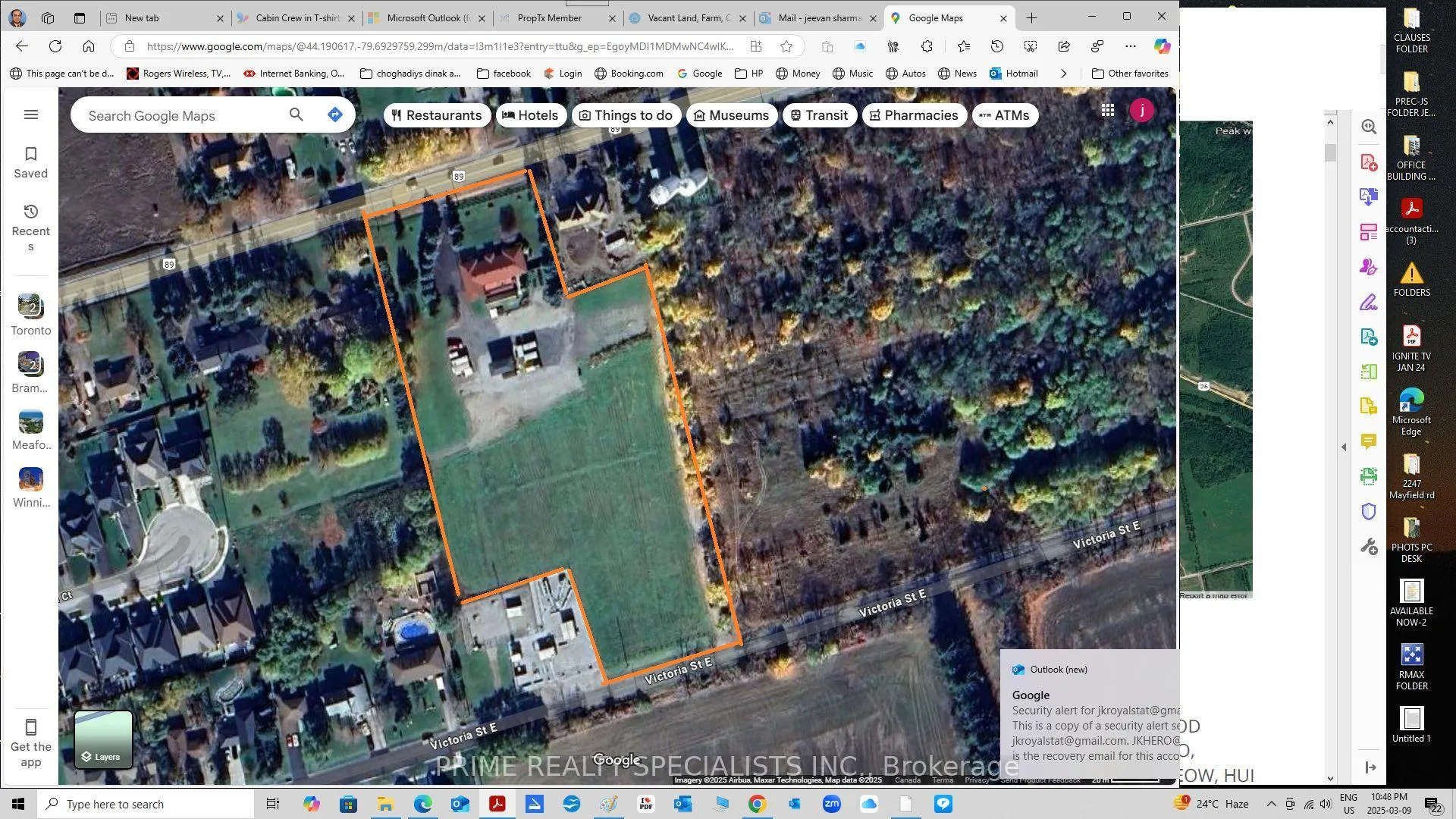Expand the favorites bar overflow chevron

[x=1063, y=74]
